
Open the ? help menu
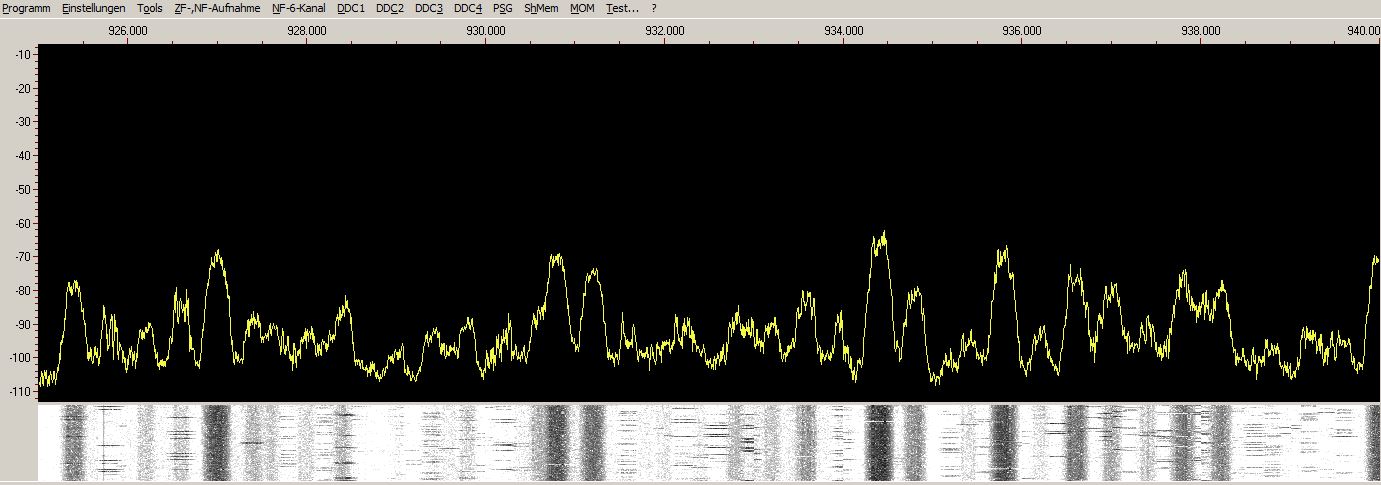(654, 8)
